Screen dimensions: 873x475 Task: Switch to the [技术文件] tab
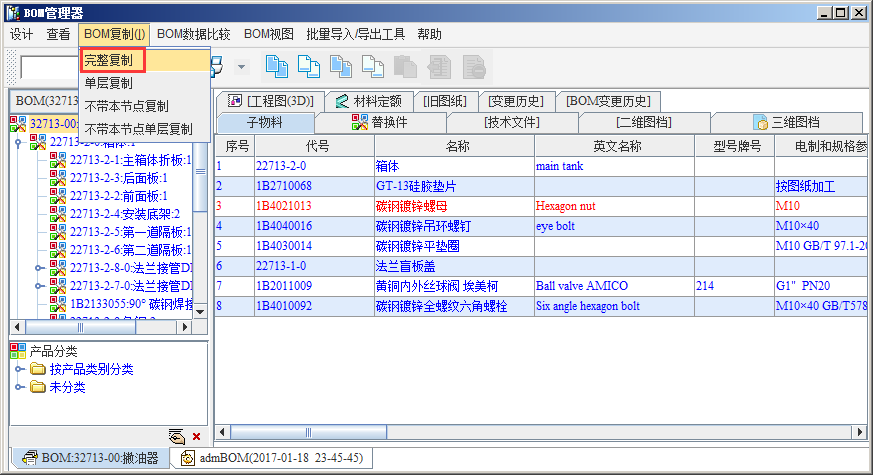pos(511,123)
